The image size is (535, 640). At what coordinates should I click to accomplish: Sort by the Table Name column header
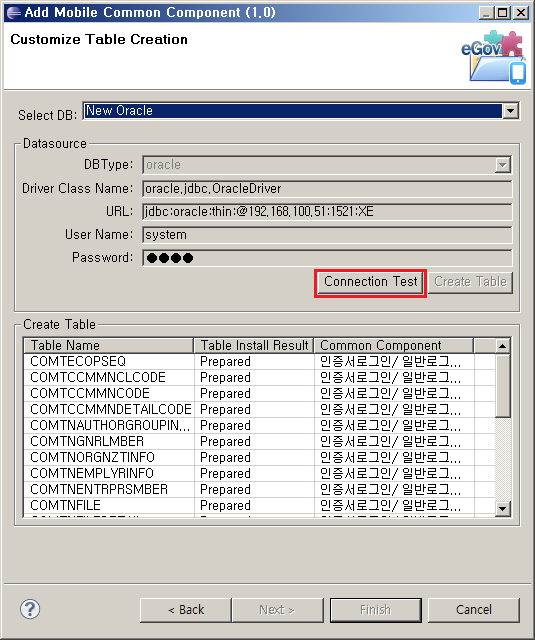point(109,345)
